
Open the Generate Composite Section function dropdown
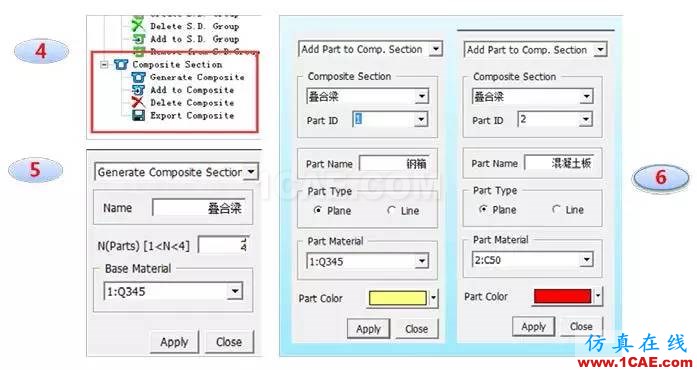point(252,172)
